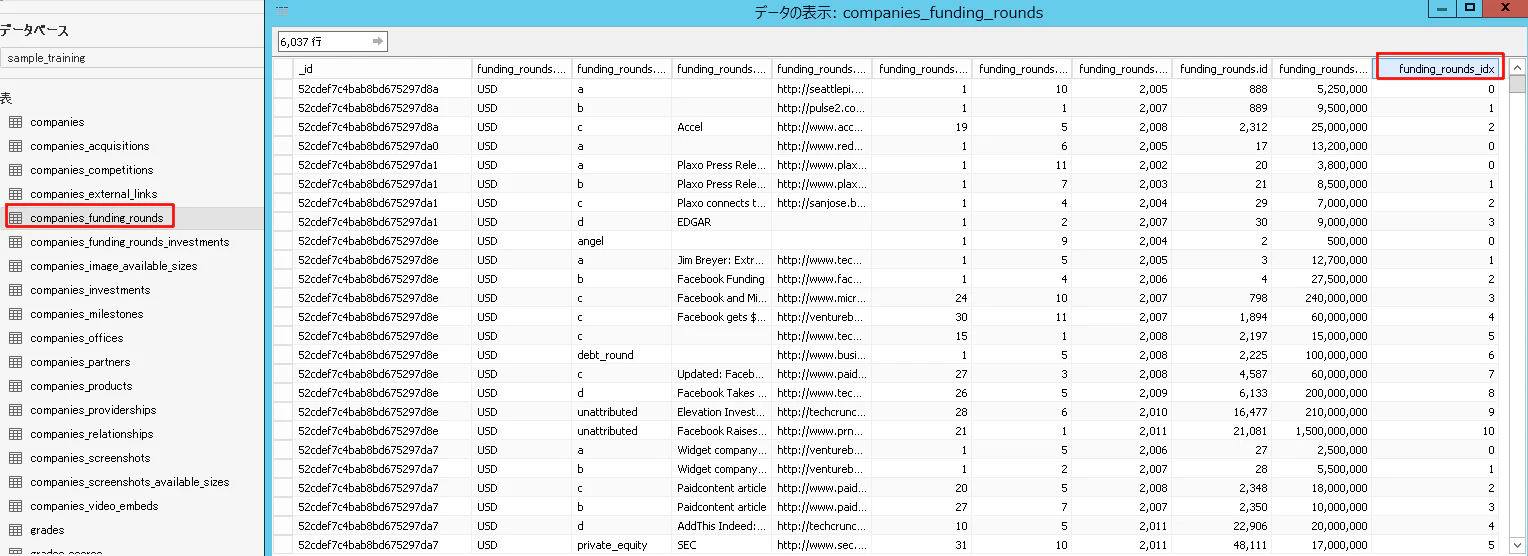Select the cell containing 240,000,000

point(1322,298)
